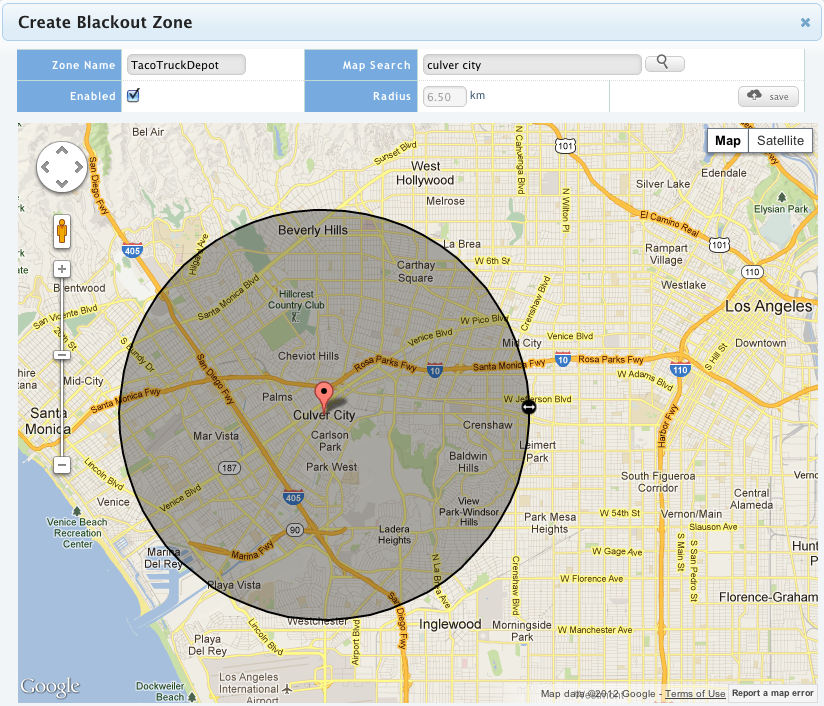Click the save cloud button
Image resolution: width=824 pixels, height=706 pixels.
click(768, 96)
